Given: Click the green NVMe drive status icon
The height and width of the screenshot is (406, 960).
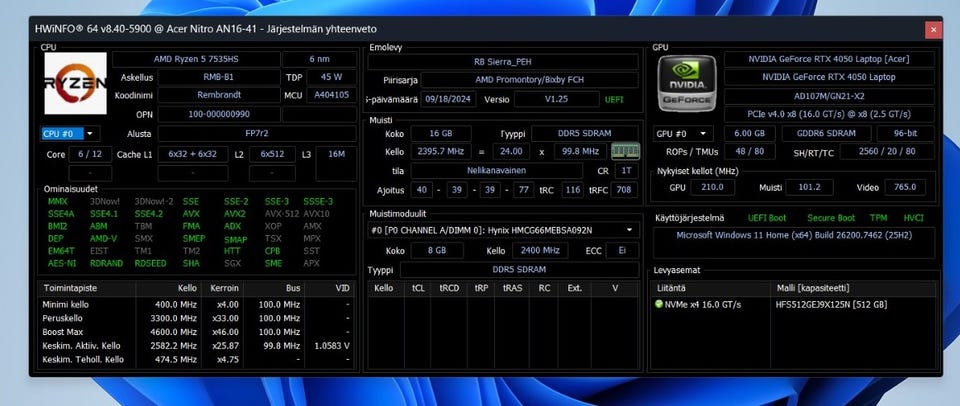Looking at the screenshot, I should [x=659, y=304].
